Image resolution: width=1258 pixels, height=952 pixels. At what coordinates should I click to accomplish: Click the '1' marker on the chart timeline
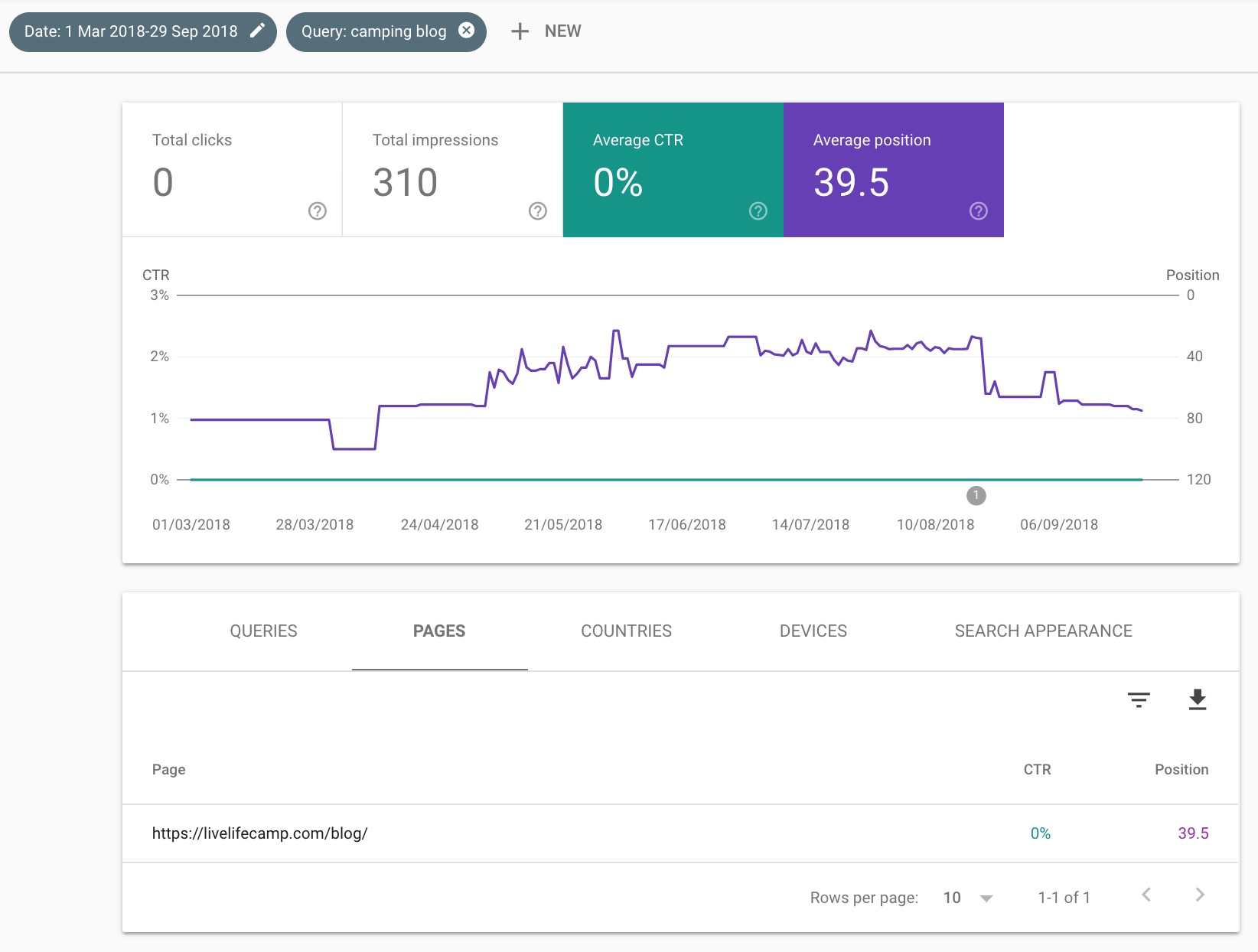(976, 495)
